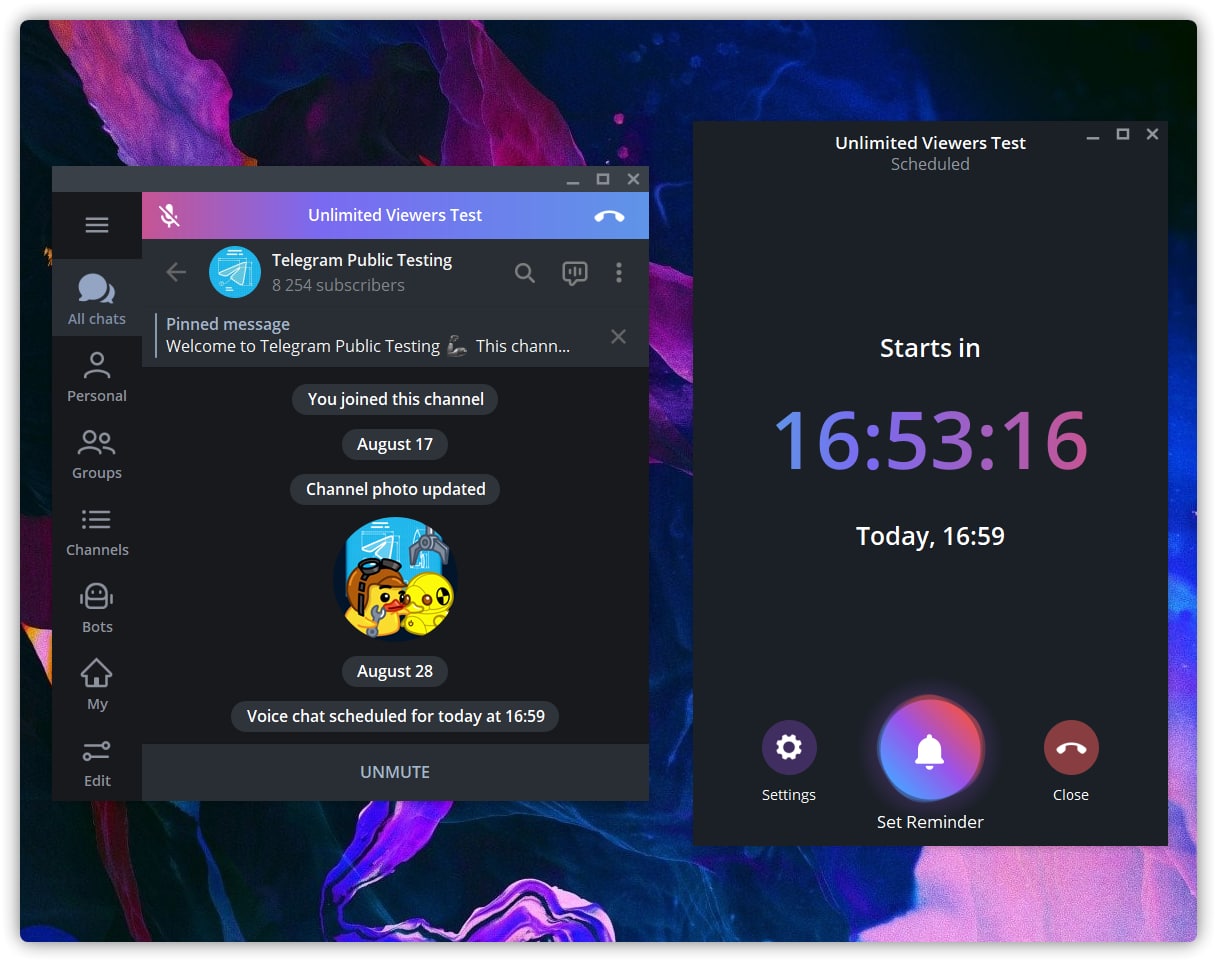Search in the channel with magnifier icon
This screenshot has width=1217, height=962.
point(525,273)
